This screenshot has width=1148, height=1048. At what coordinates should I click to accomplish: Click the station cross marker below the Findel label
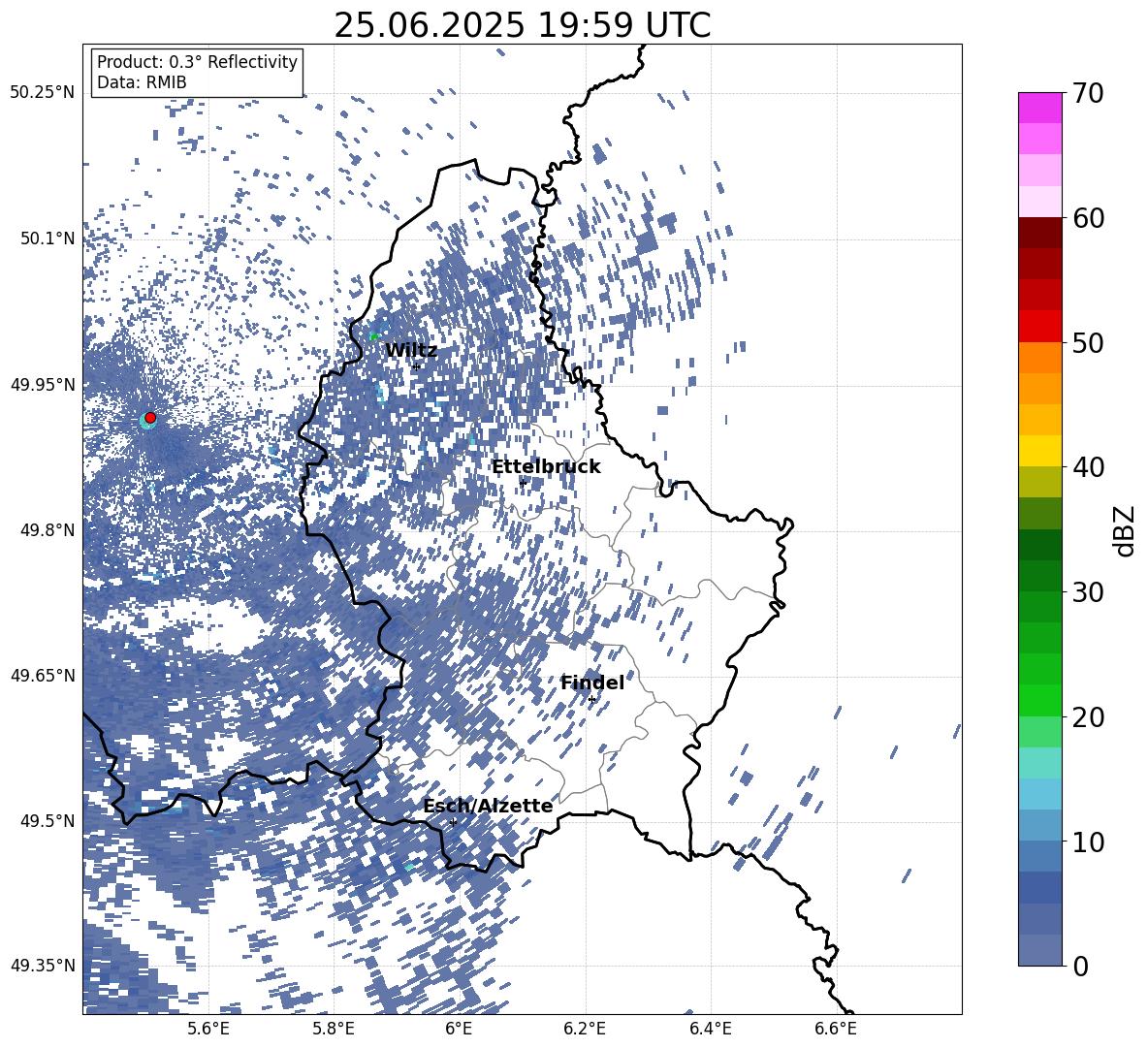click(591, 700)
